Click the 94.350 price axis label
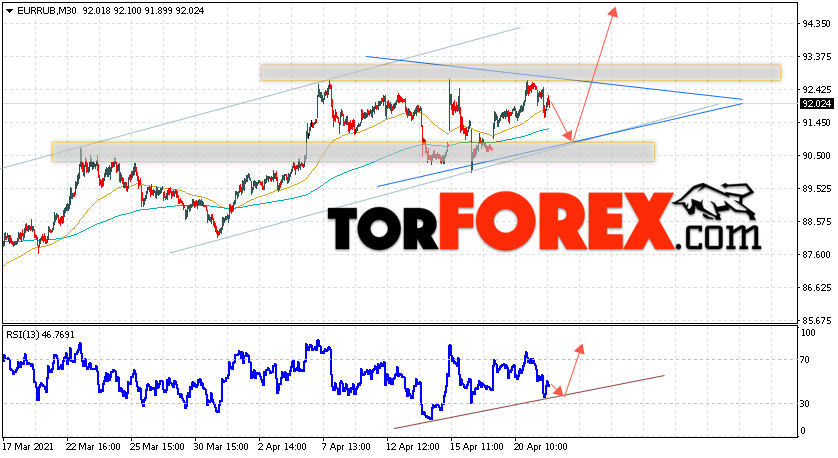Viewport: 838px width, 458px height. click(x=816, y=24)
